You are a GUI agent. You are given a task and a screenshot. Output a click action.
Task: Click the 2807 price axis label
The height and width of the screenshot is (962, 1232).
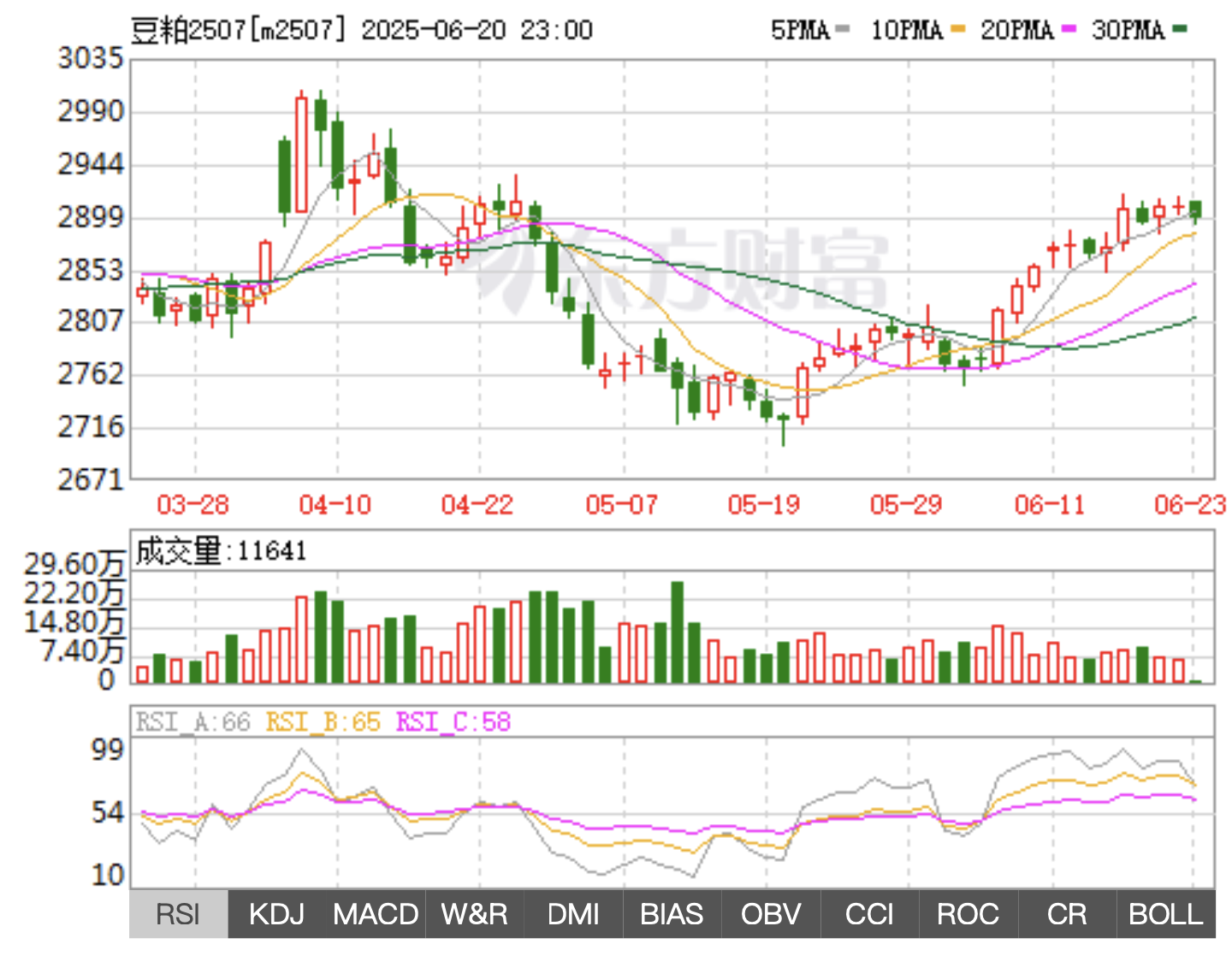click(91, 322)
